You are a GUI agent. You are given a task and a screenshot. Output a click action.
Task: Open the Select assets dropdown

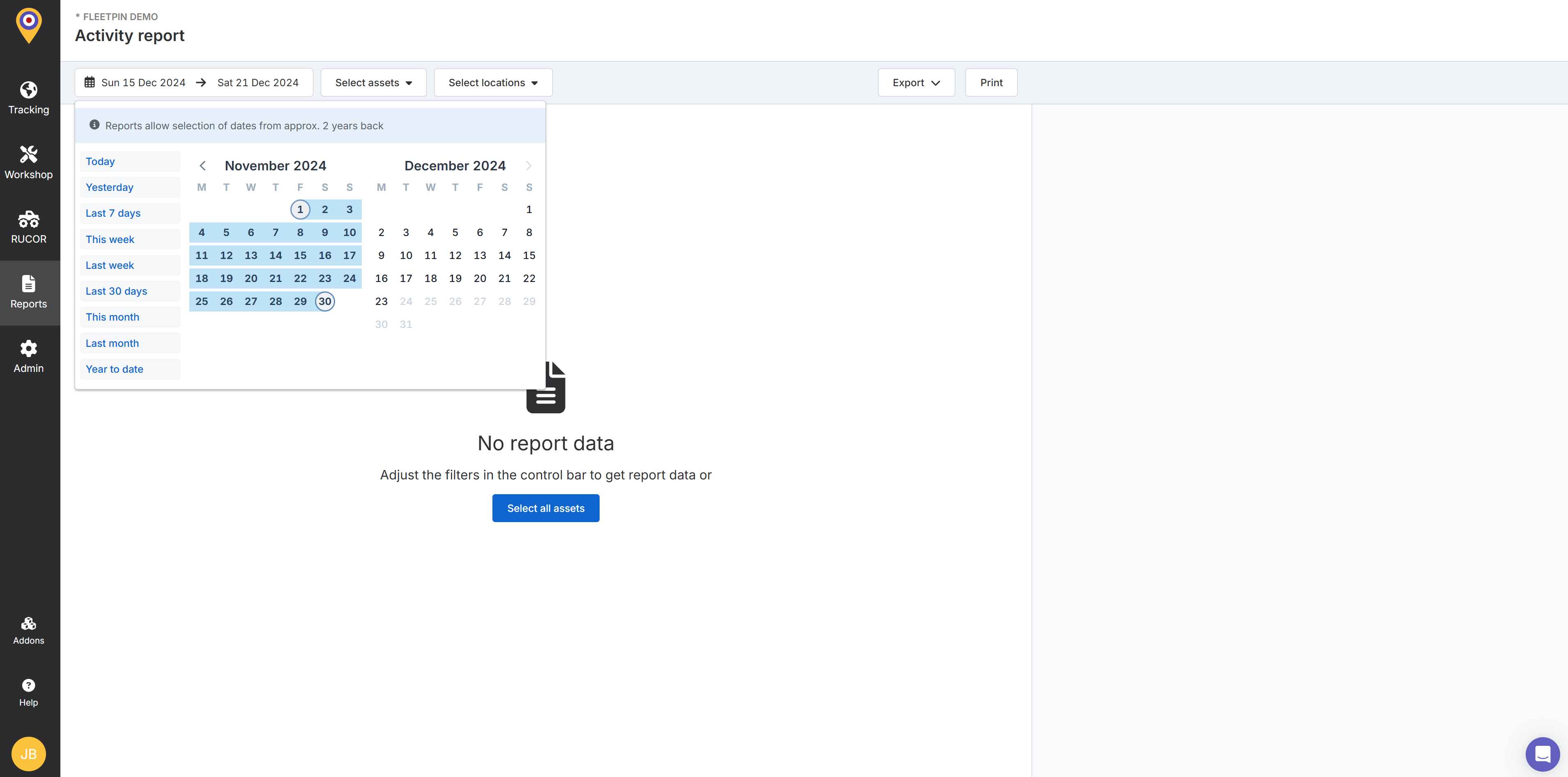374,83
